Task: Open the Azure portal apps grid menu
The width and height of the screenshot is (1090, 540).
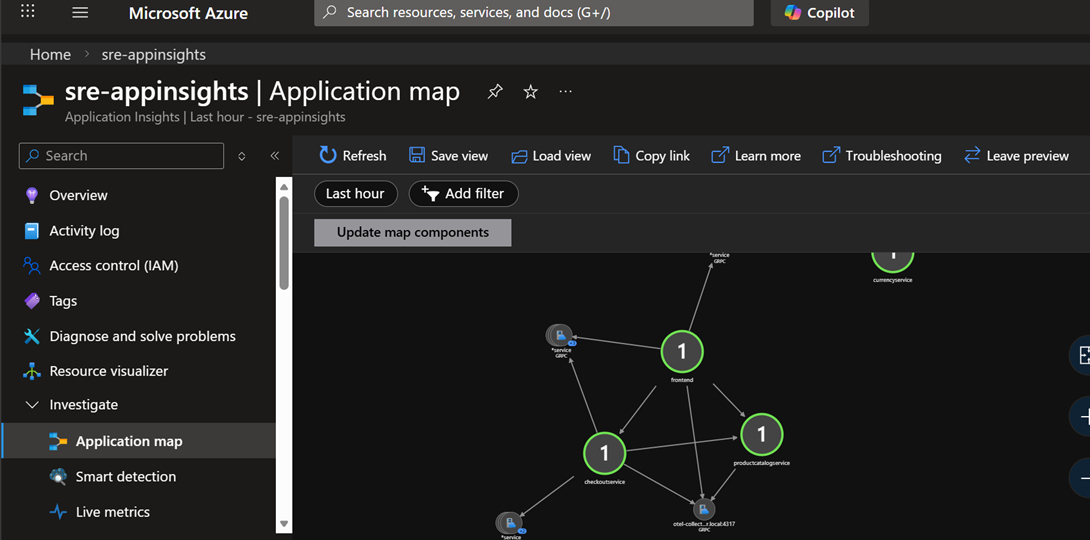Action: coord(26,13)
